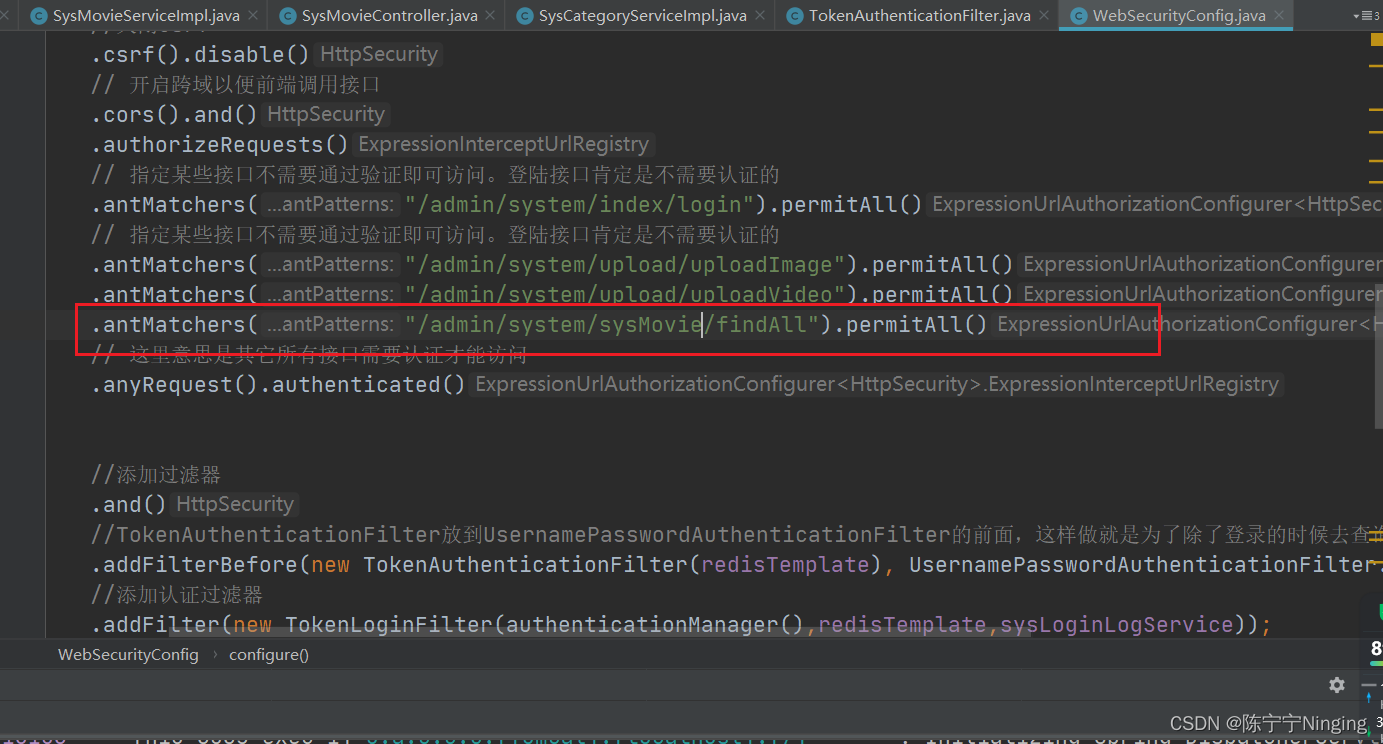Click permitAll() on the uploadVideo line
1383x744 pixels.
[x=943, y=295]
